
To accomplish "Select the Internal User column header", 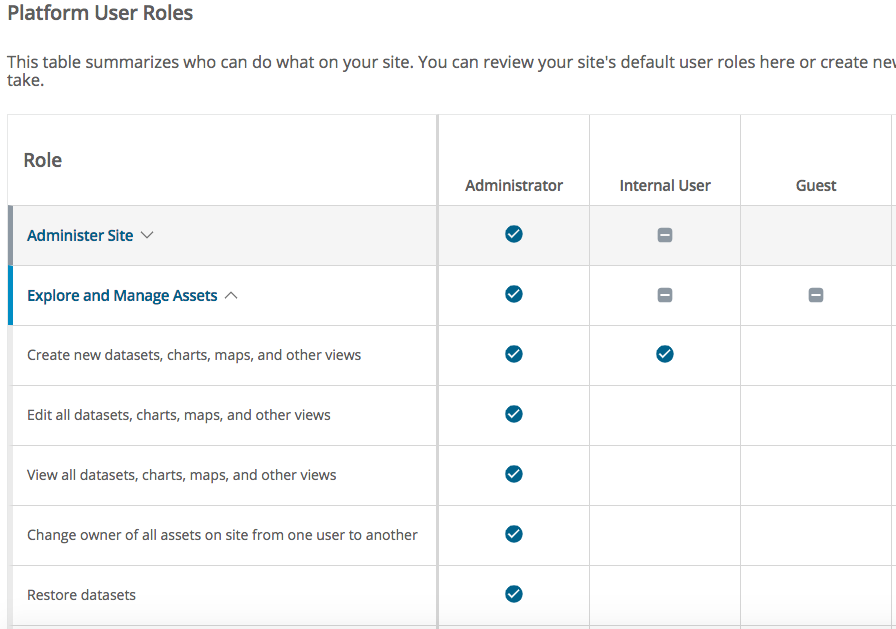I will point(665,186).
